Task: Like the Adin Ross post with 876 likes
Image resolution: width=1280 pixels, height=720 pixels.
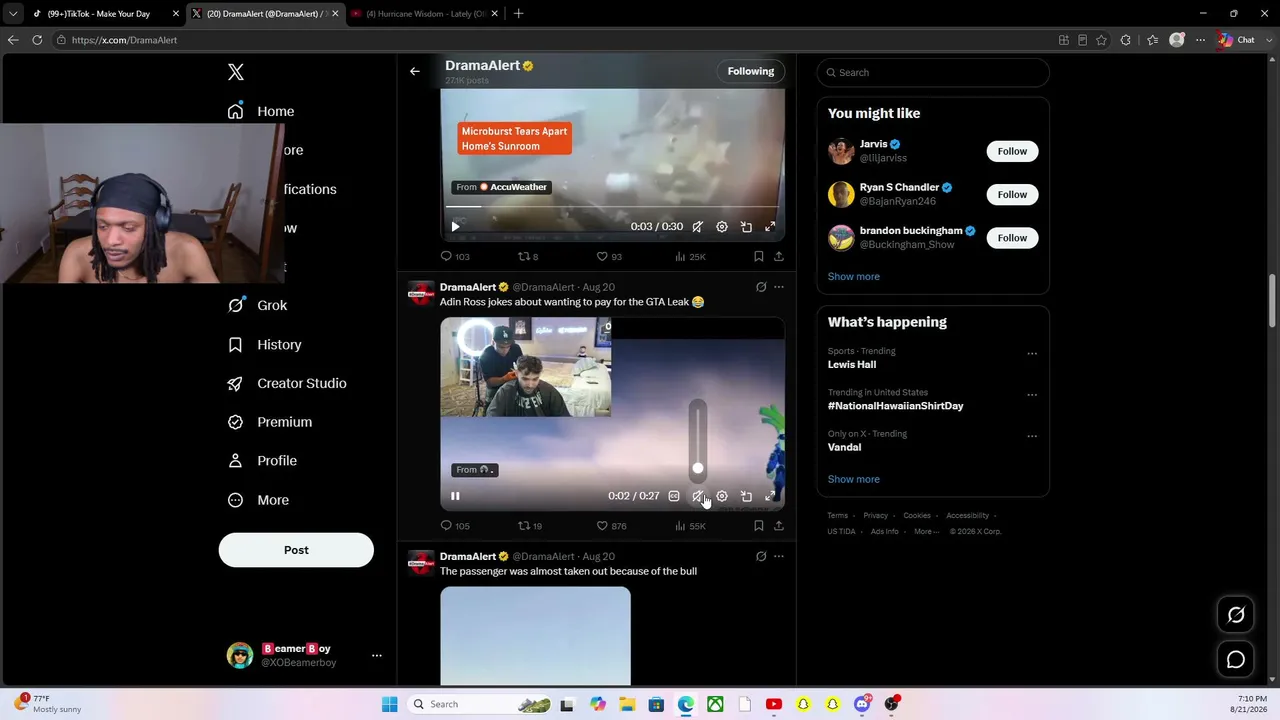Action: 611,526
